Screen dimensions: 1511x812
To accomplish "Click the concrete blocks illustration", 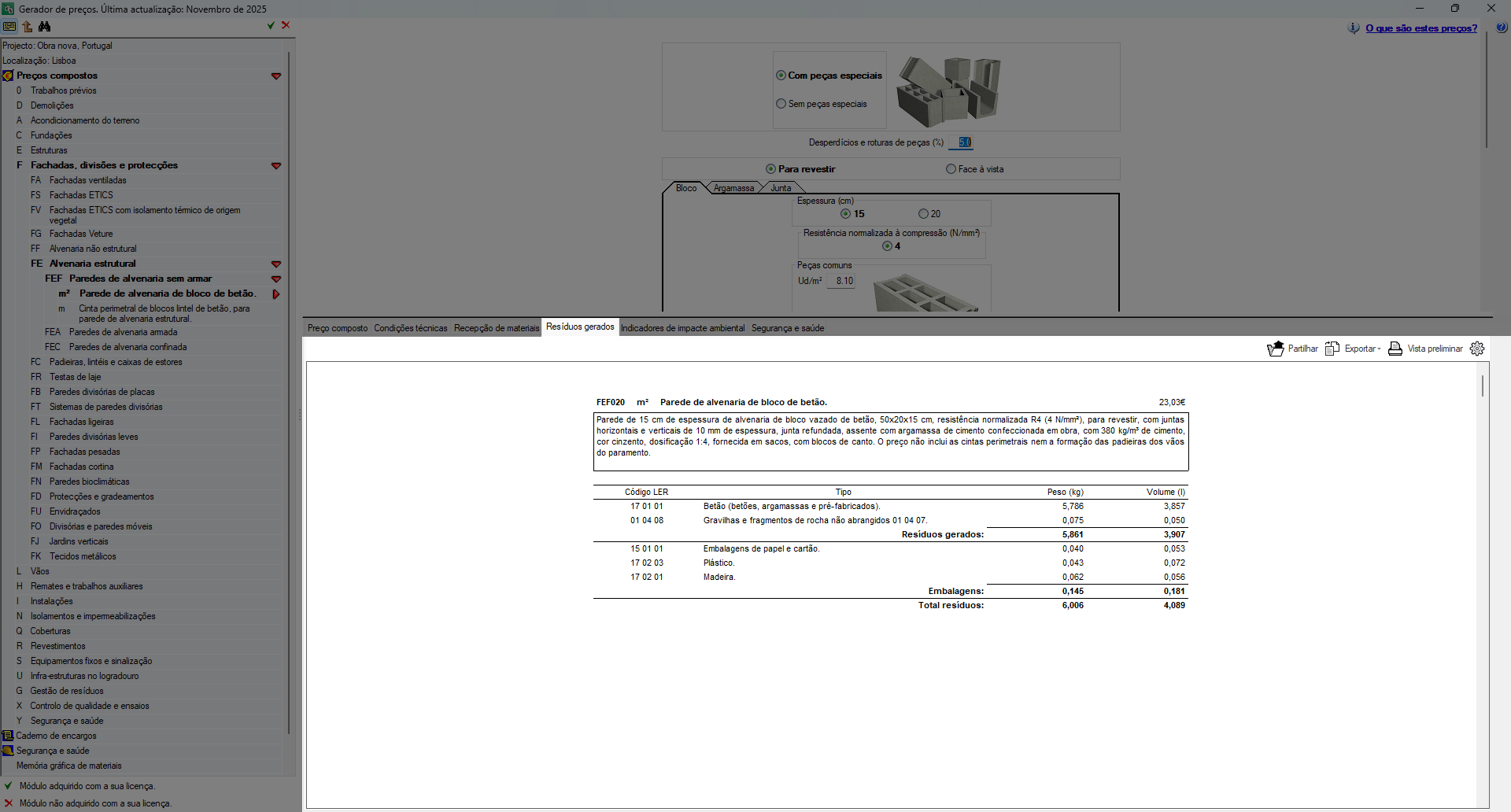I will click(949, 91).
